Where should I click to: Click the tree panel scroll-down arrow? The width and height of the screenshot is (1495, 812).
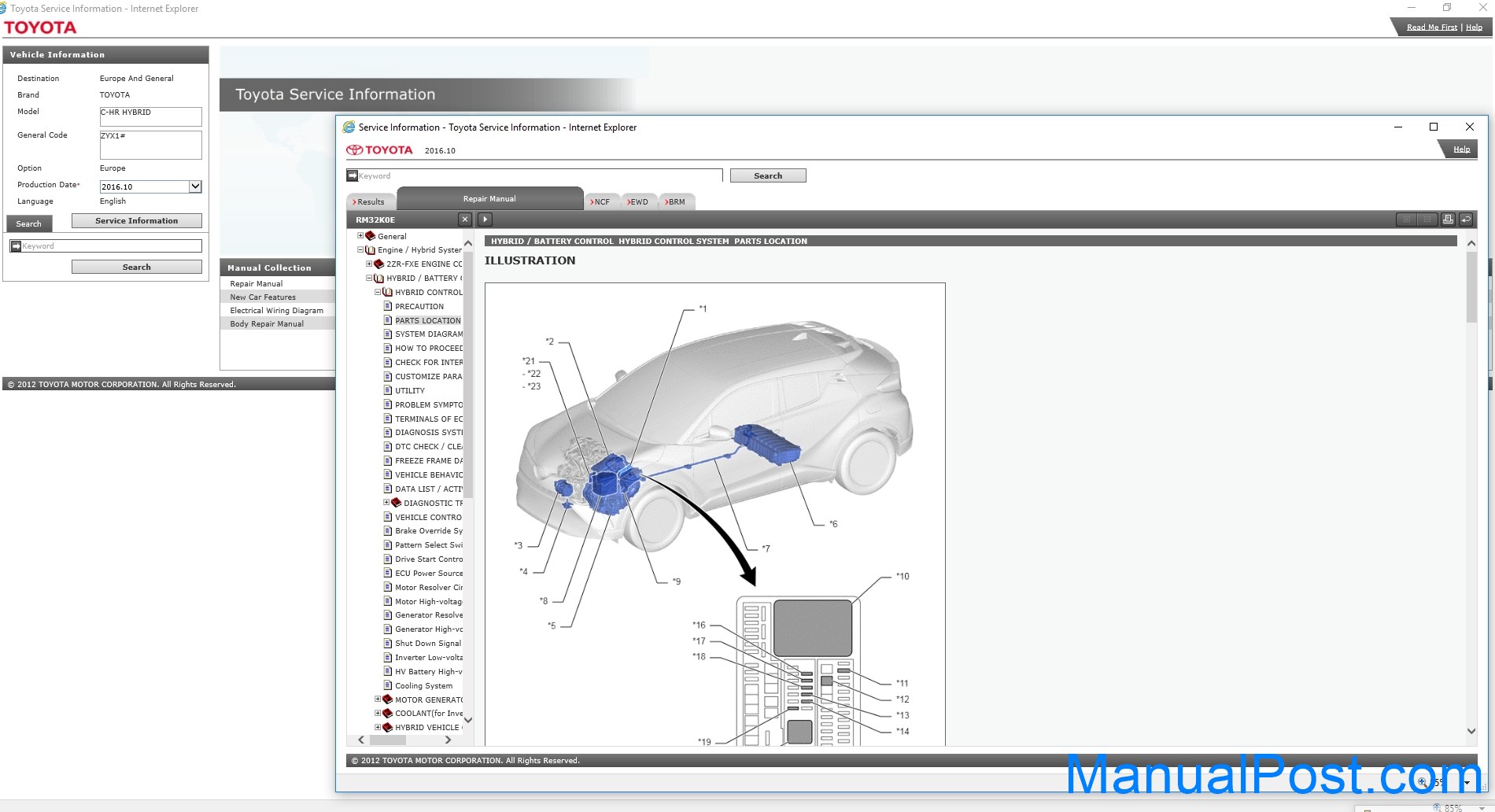467,720
